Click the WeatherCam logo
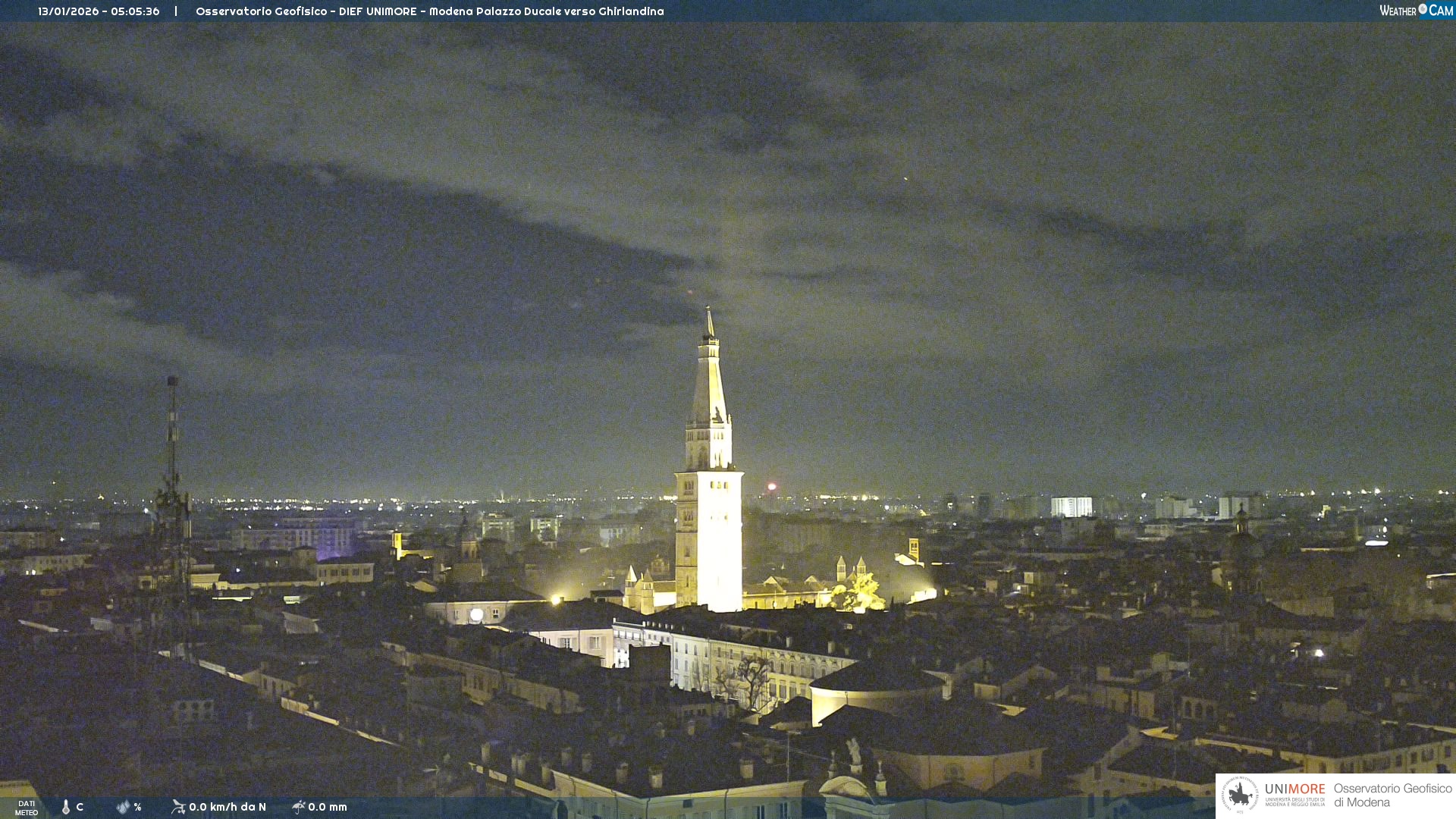The height and width of the screenshot is (819, 1456). click(x=1416, y=11)
